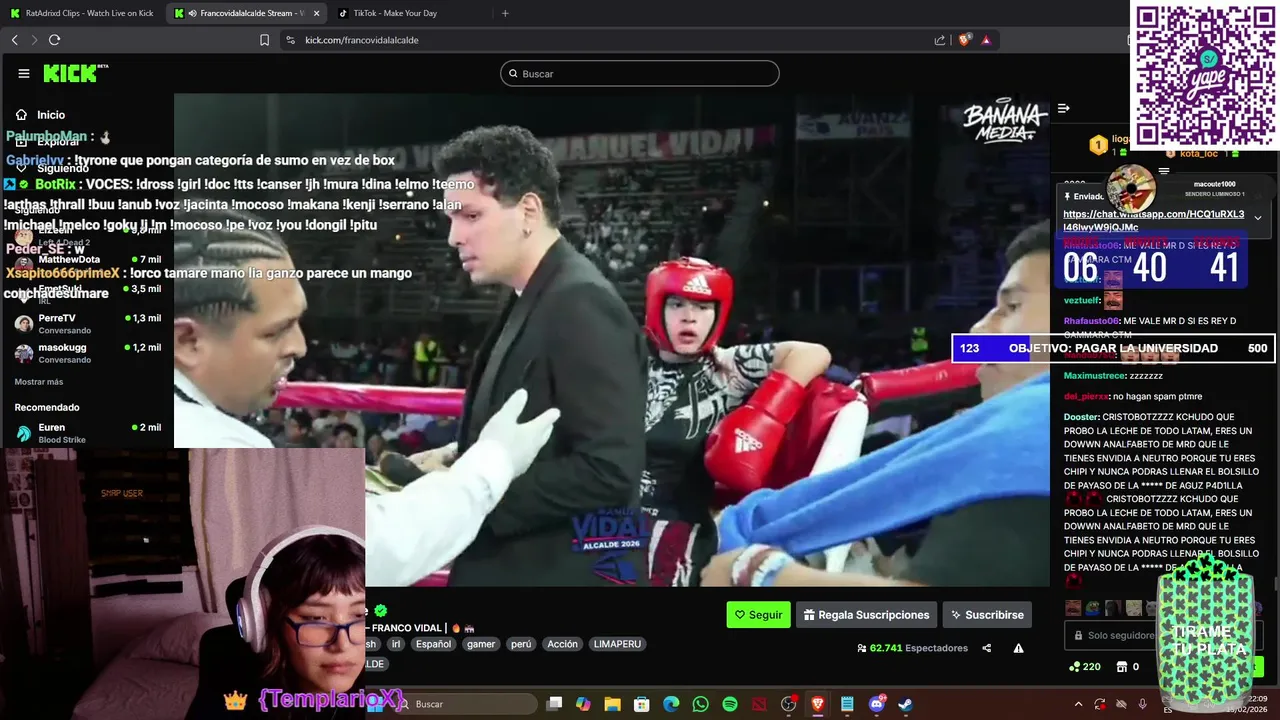Open the Kick hamburger sidebar menu

tap(24, 73)
